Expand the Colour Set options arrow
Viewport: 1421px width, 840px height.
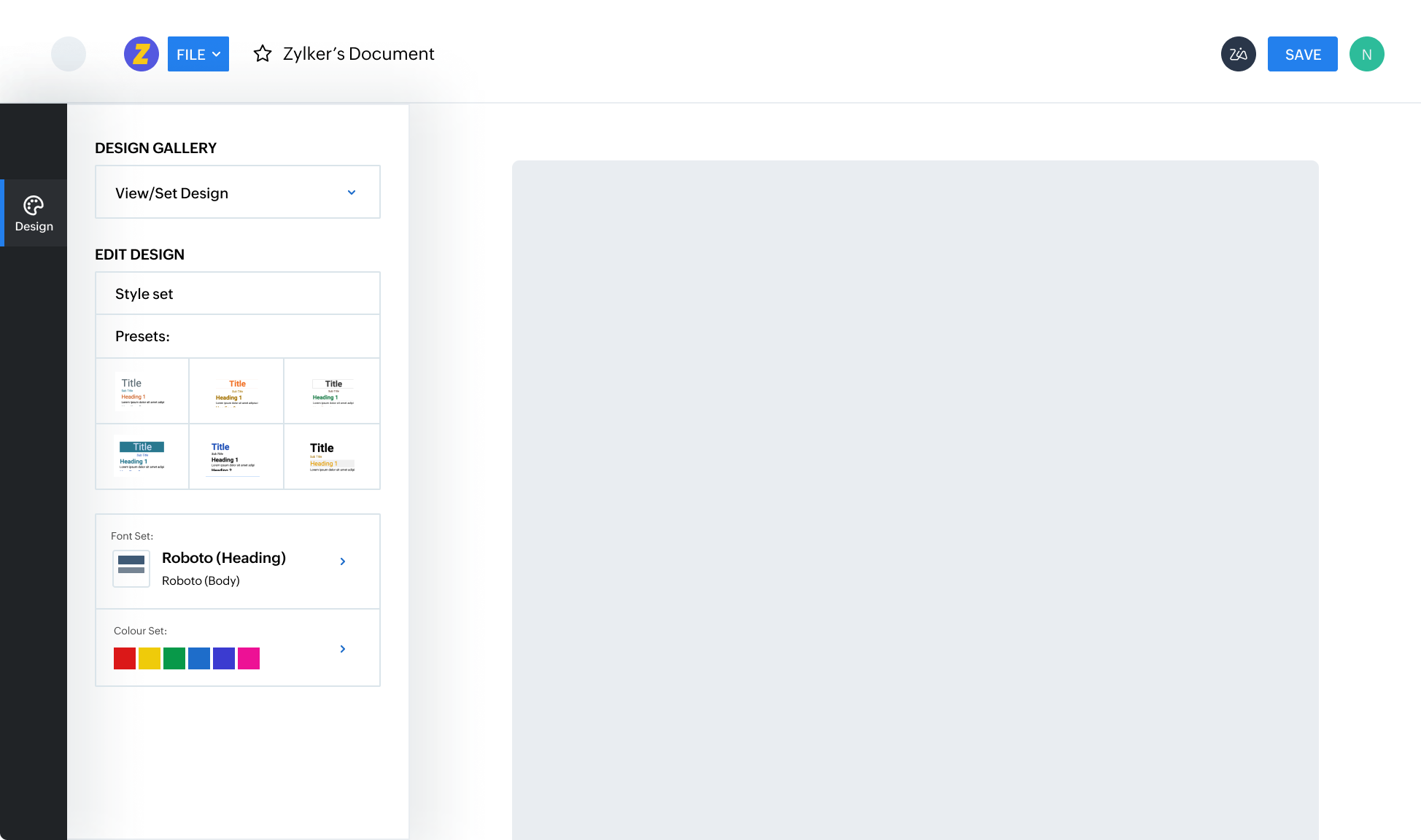343,649
